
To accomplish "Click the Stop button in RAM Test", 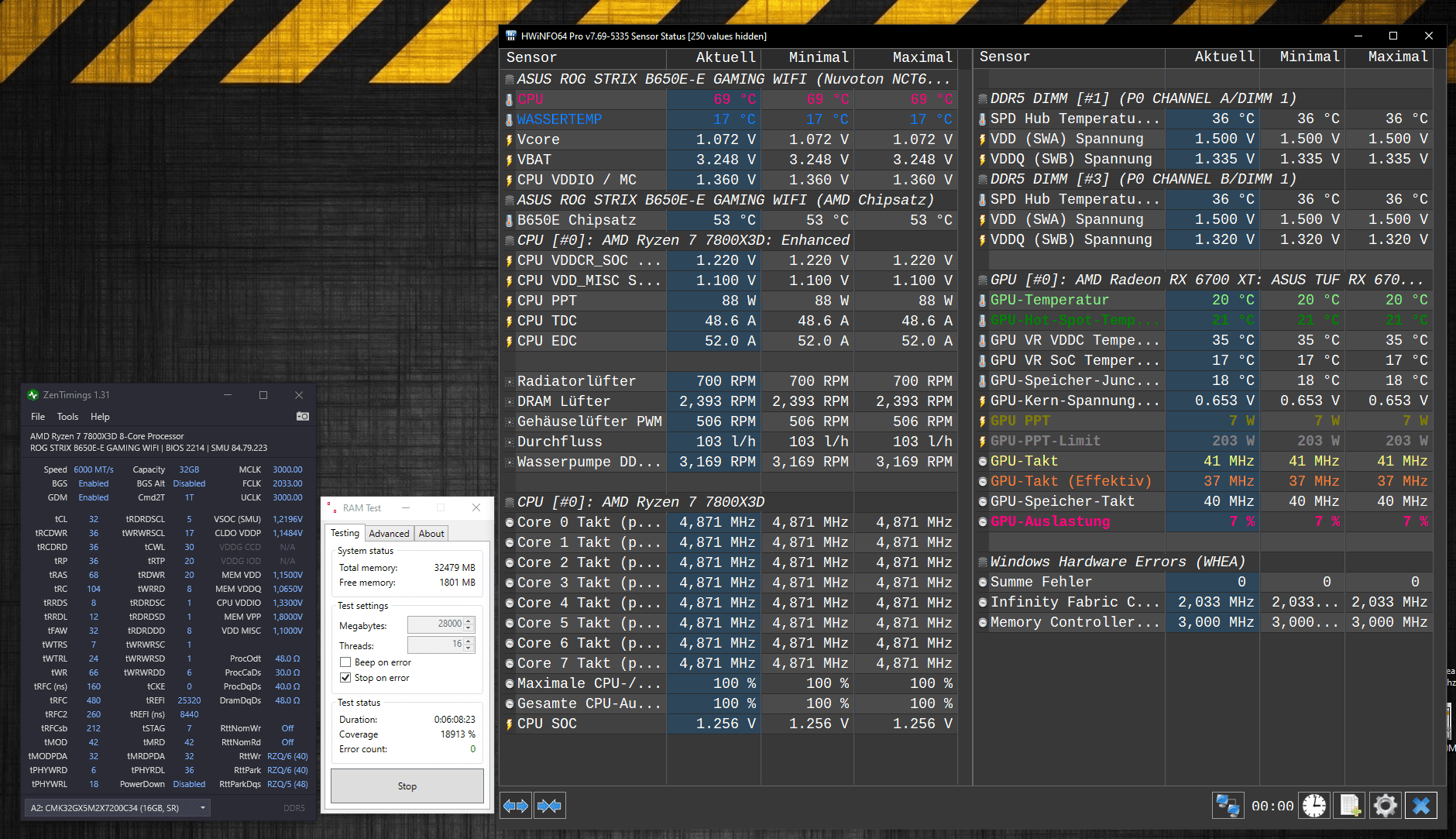I will click(x=407, y=786).
